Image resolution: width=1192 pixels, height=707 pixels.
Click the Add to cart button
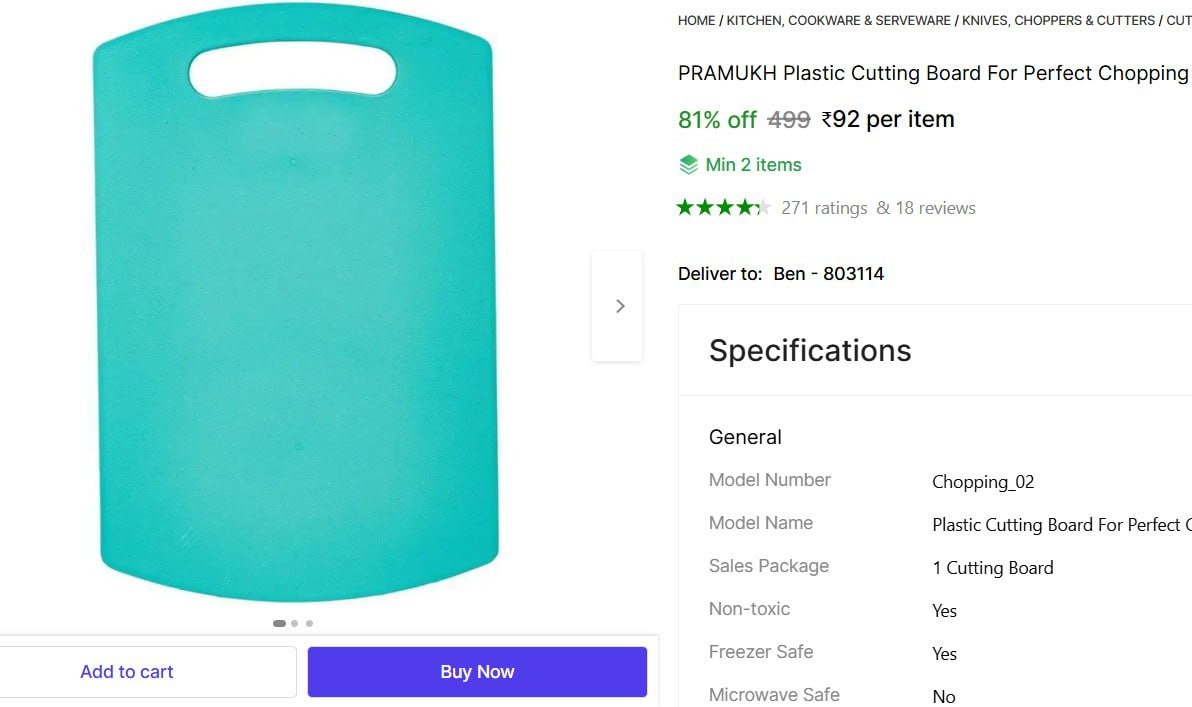126,671
